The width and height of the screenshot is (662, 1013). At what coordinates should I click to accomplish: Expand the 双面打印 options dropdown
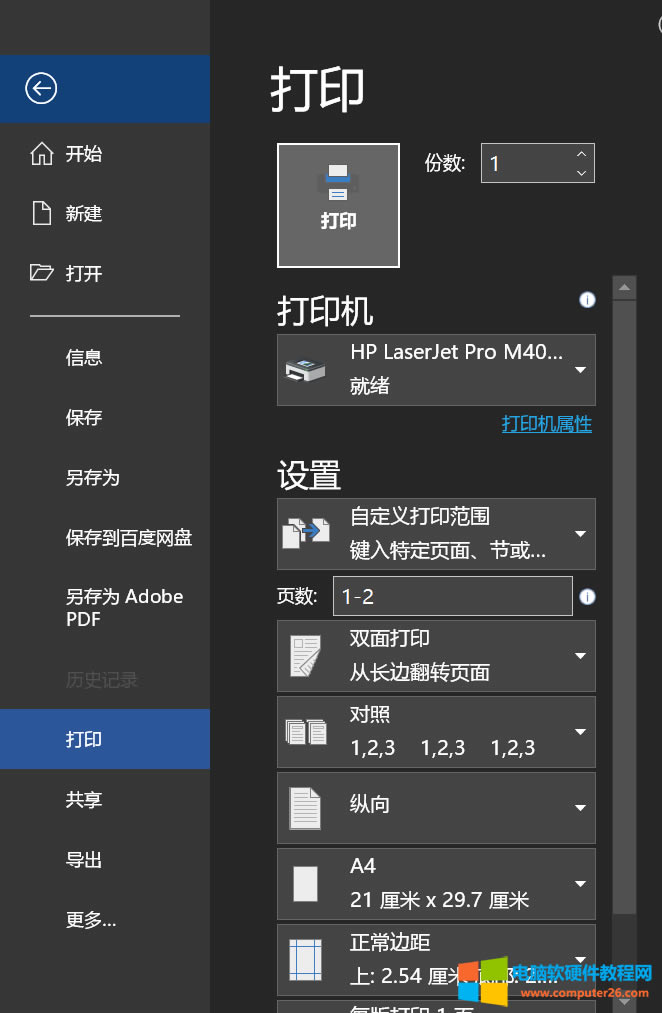pyautogui.click(x=580, y=655)
